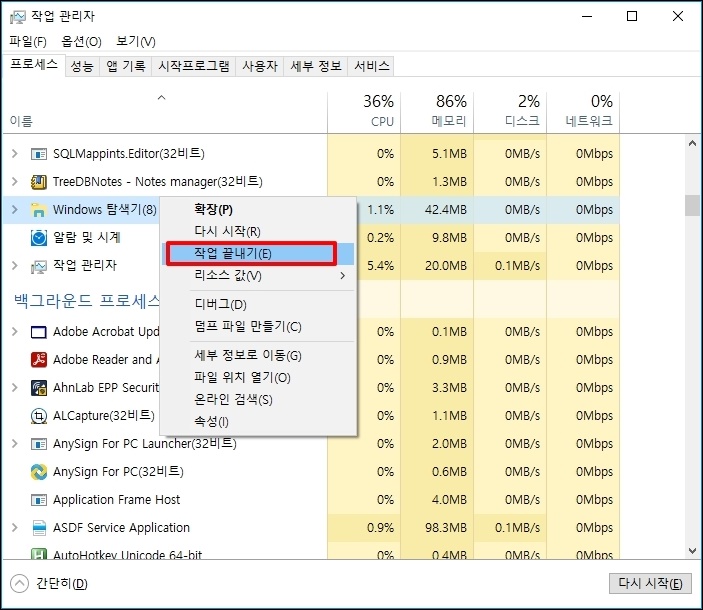Image resolution: width=703 pixels, height=610 pixels.
Task: Click the TreeDBNotes notes manager icon
Action: coord(39,182)
